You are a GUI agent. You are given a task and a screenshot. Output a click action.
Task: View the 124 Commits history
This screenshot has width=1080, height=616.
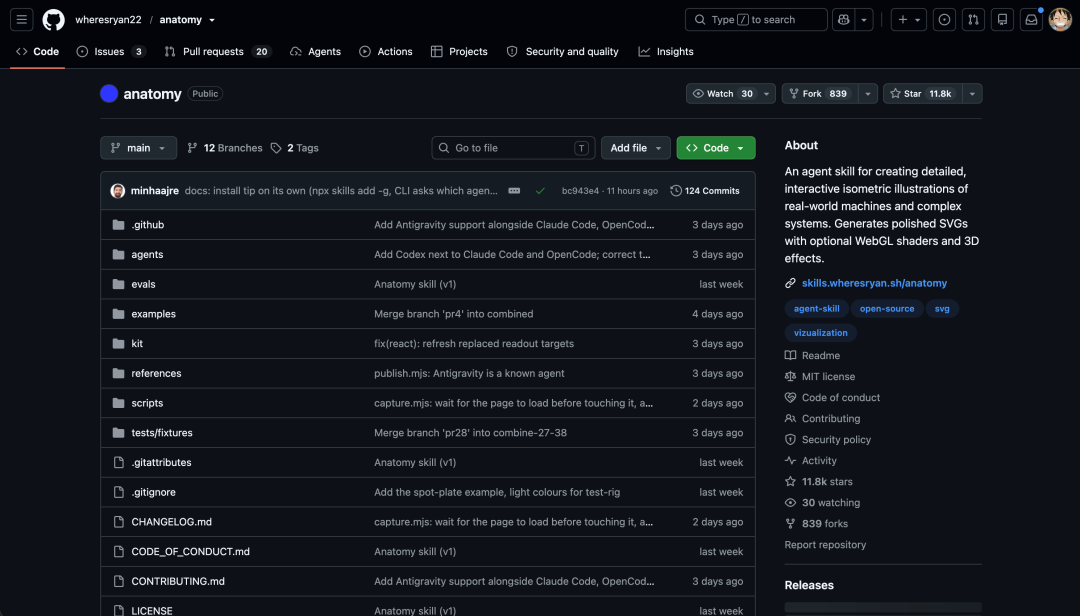[705, 191]
